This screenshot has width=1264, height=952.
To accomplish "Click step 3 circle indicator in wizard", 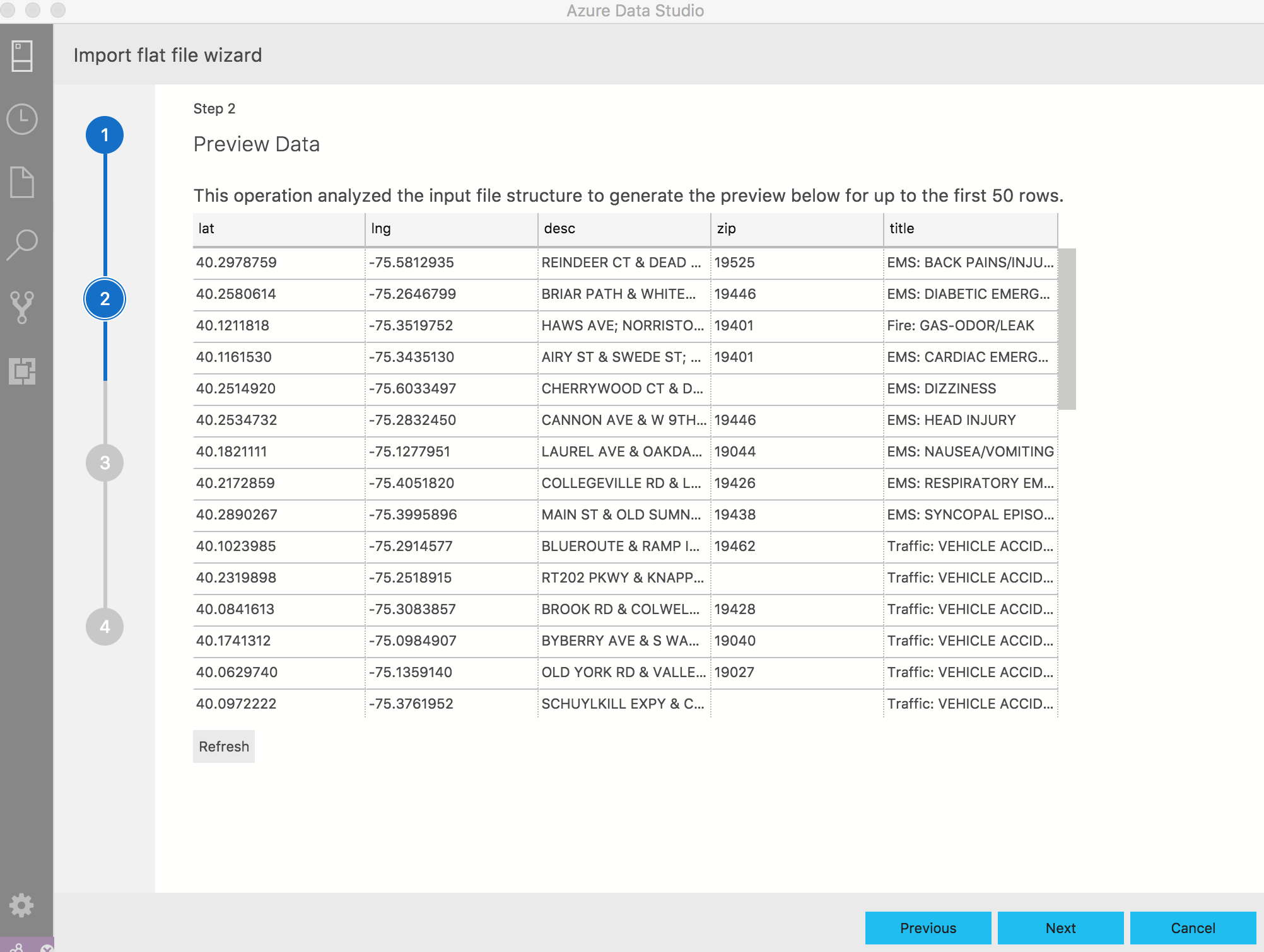I will 106,463.
